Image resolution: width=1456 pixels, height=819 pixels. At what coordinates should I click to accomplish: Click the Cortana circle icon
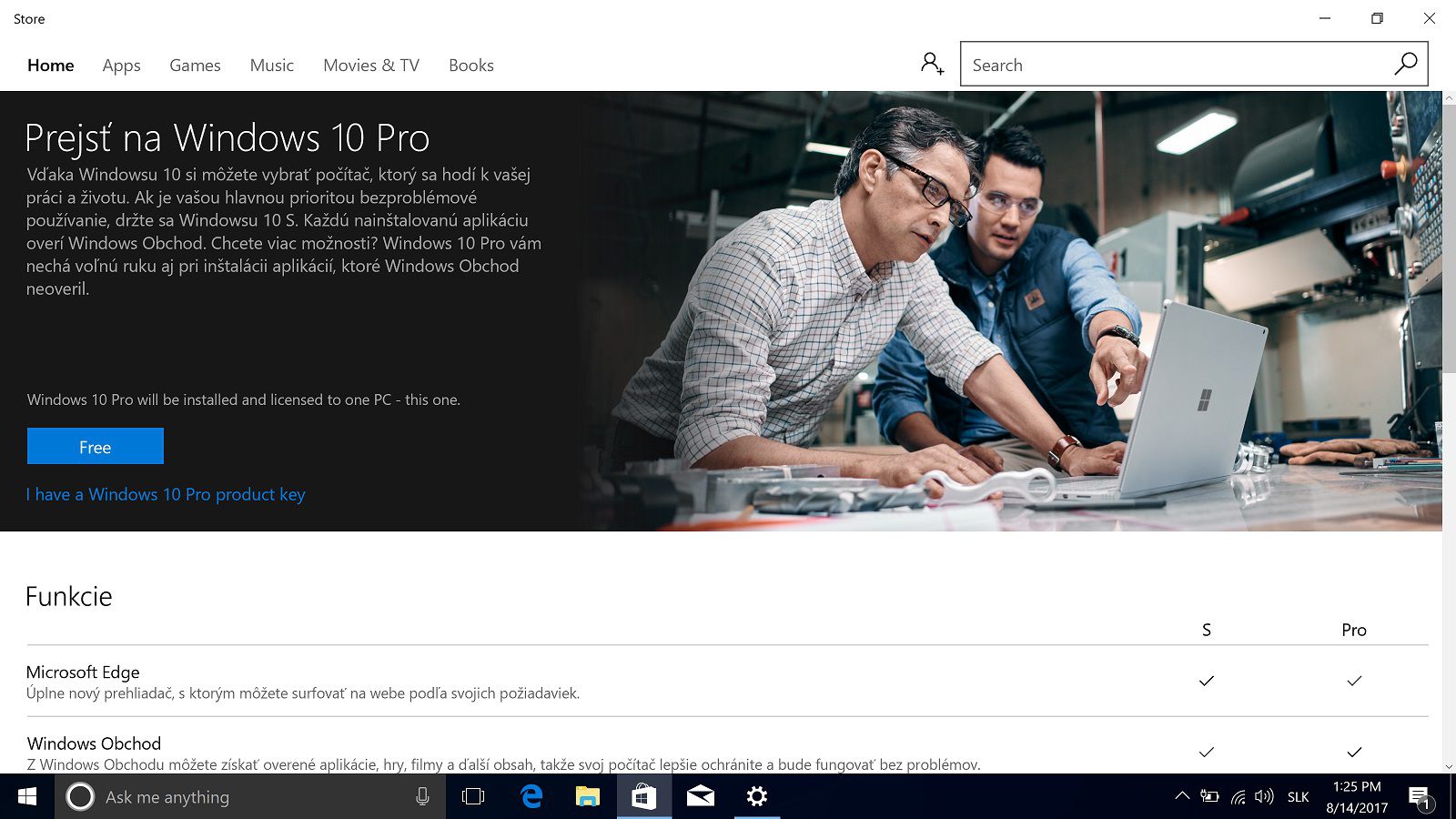(x=80, y=796)
